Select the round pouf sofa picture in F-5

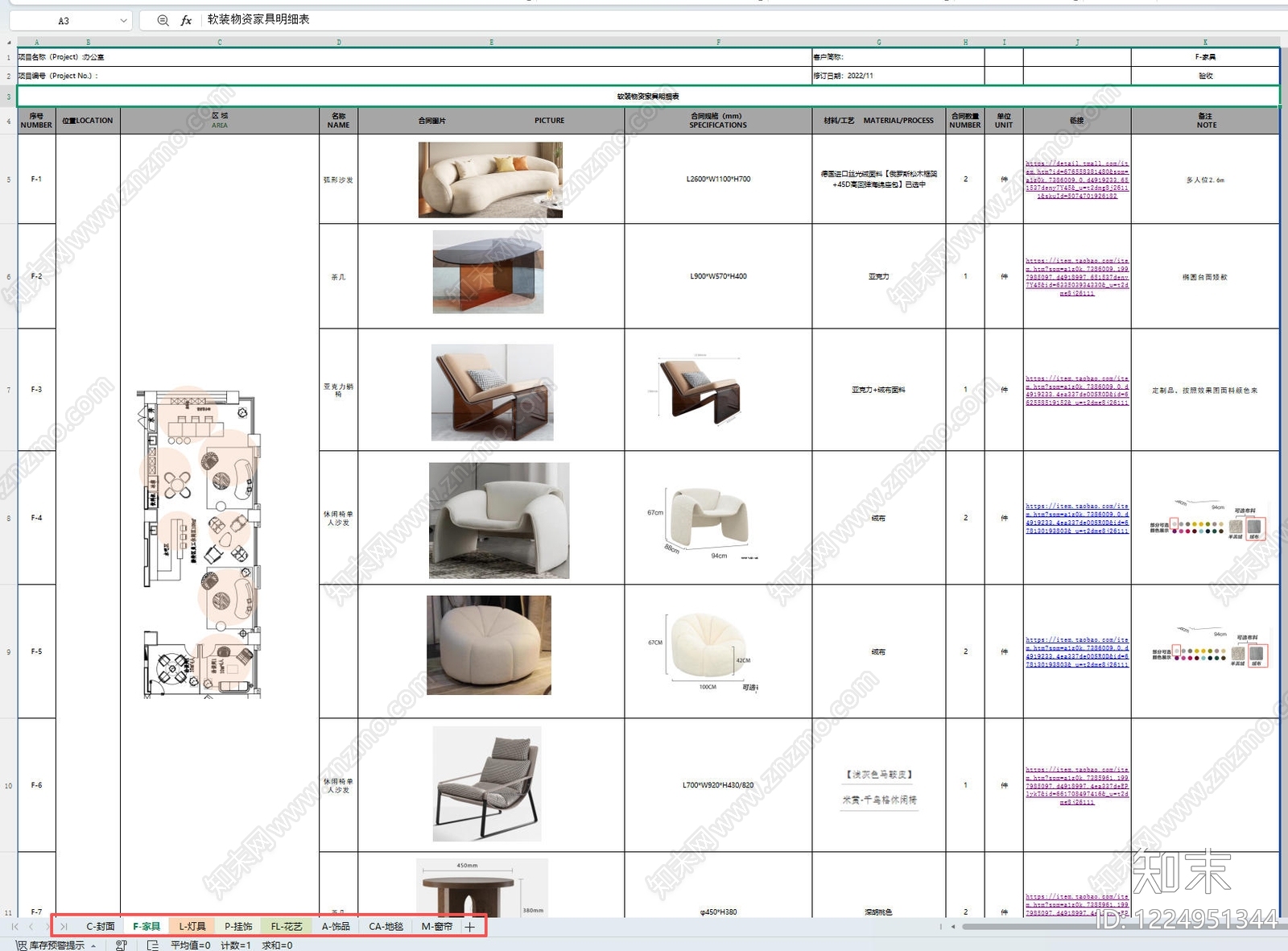click(489, 645)
